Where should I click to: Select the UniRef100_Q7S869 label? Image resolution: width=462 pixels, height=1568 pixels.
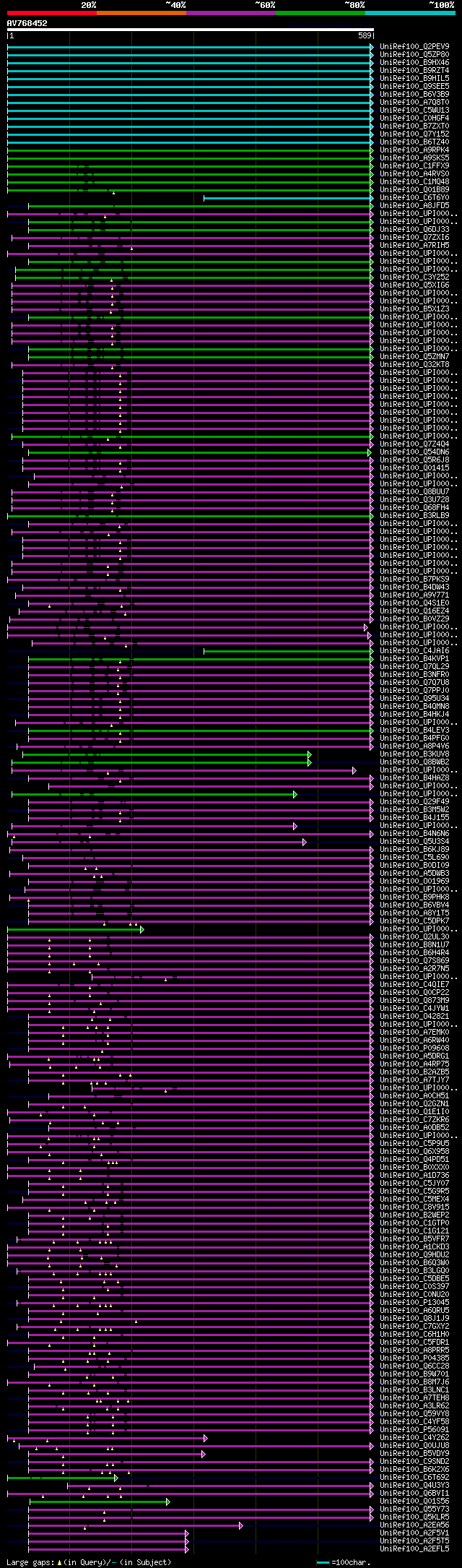[414, 960]
